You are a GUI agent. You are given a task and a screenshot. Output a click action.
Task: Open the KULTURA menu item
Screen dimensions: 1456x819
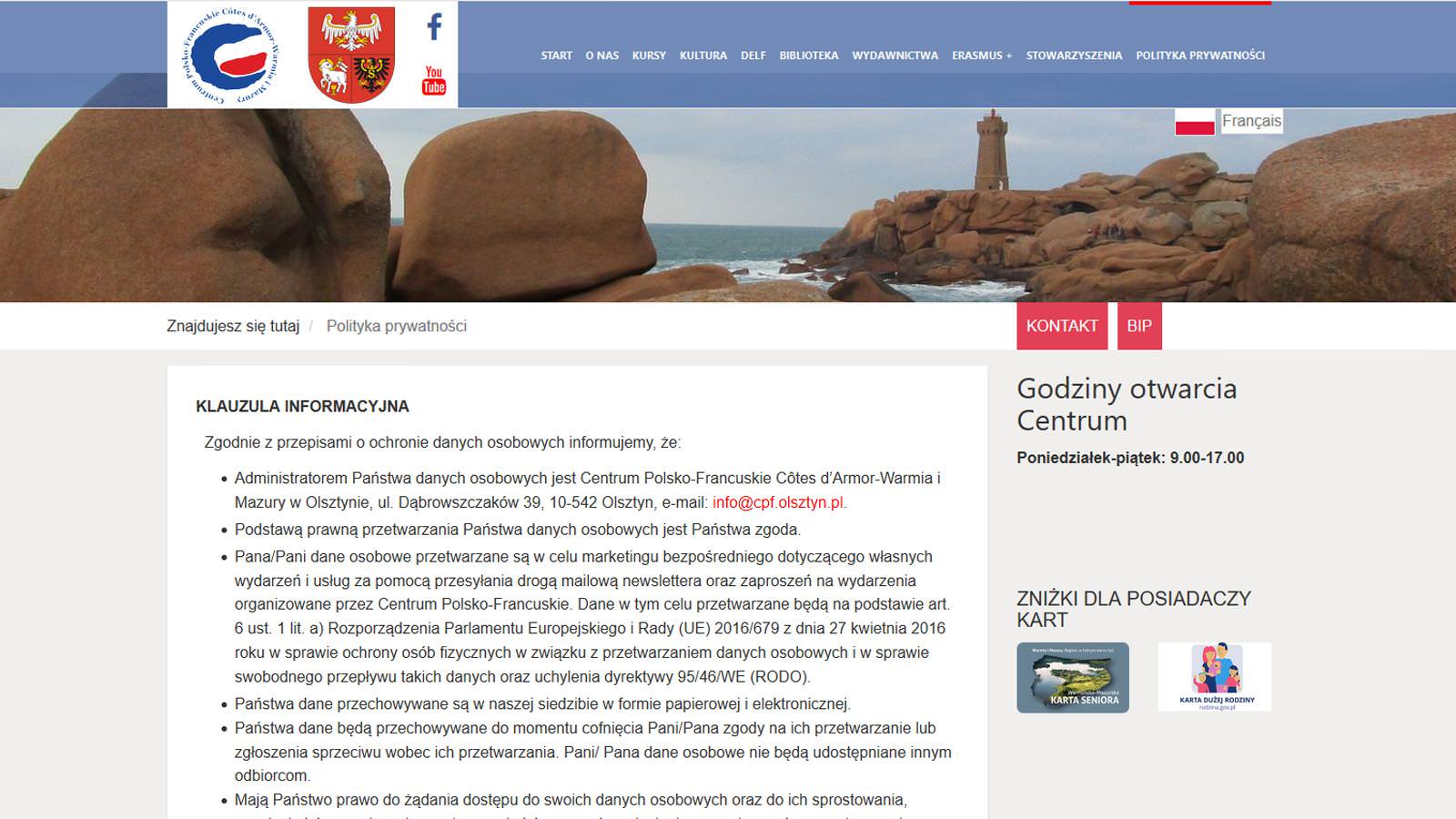(x=703, y=56)
